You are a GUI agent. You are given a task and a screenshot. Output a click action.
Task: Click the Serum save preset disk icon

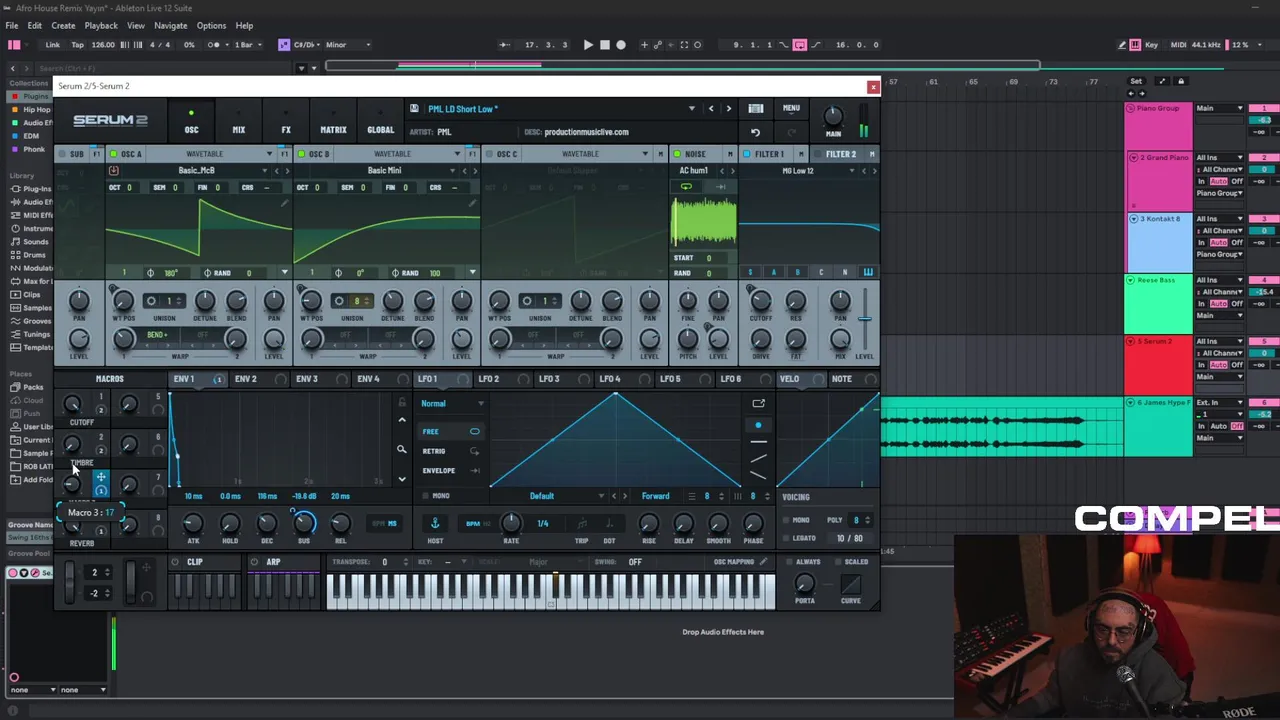(x=414, y=109)
